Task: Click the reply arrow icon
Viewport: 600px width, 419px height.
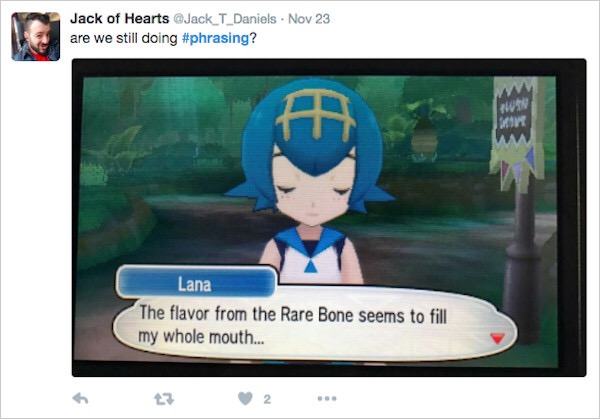Action: tap(80, 399)
